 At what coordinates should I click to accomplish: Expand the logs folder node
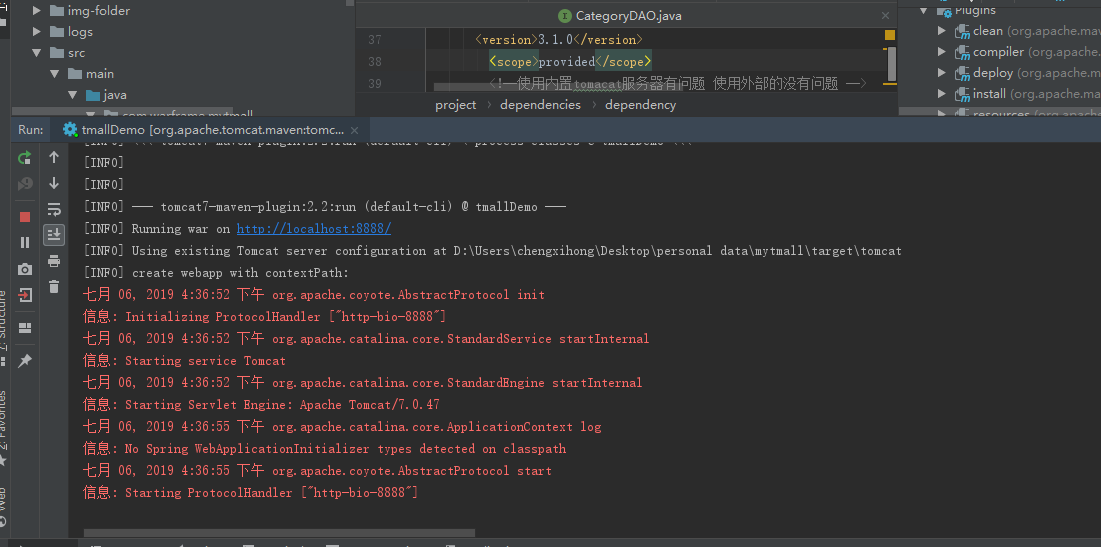(x=37, y=32)
